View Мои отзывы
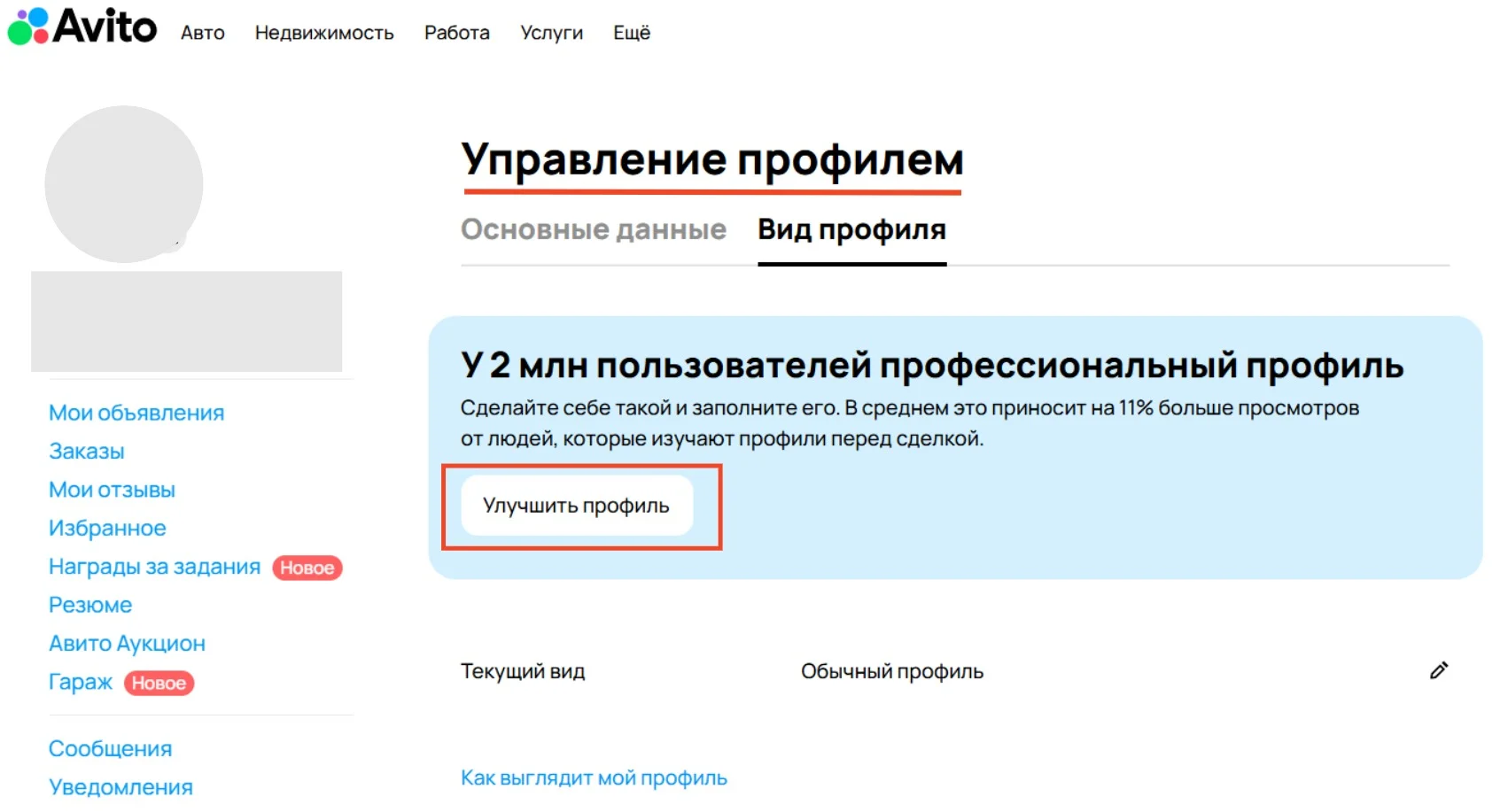1508x812 pixels. click(112, 489)
